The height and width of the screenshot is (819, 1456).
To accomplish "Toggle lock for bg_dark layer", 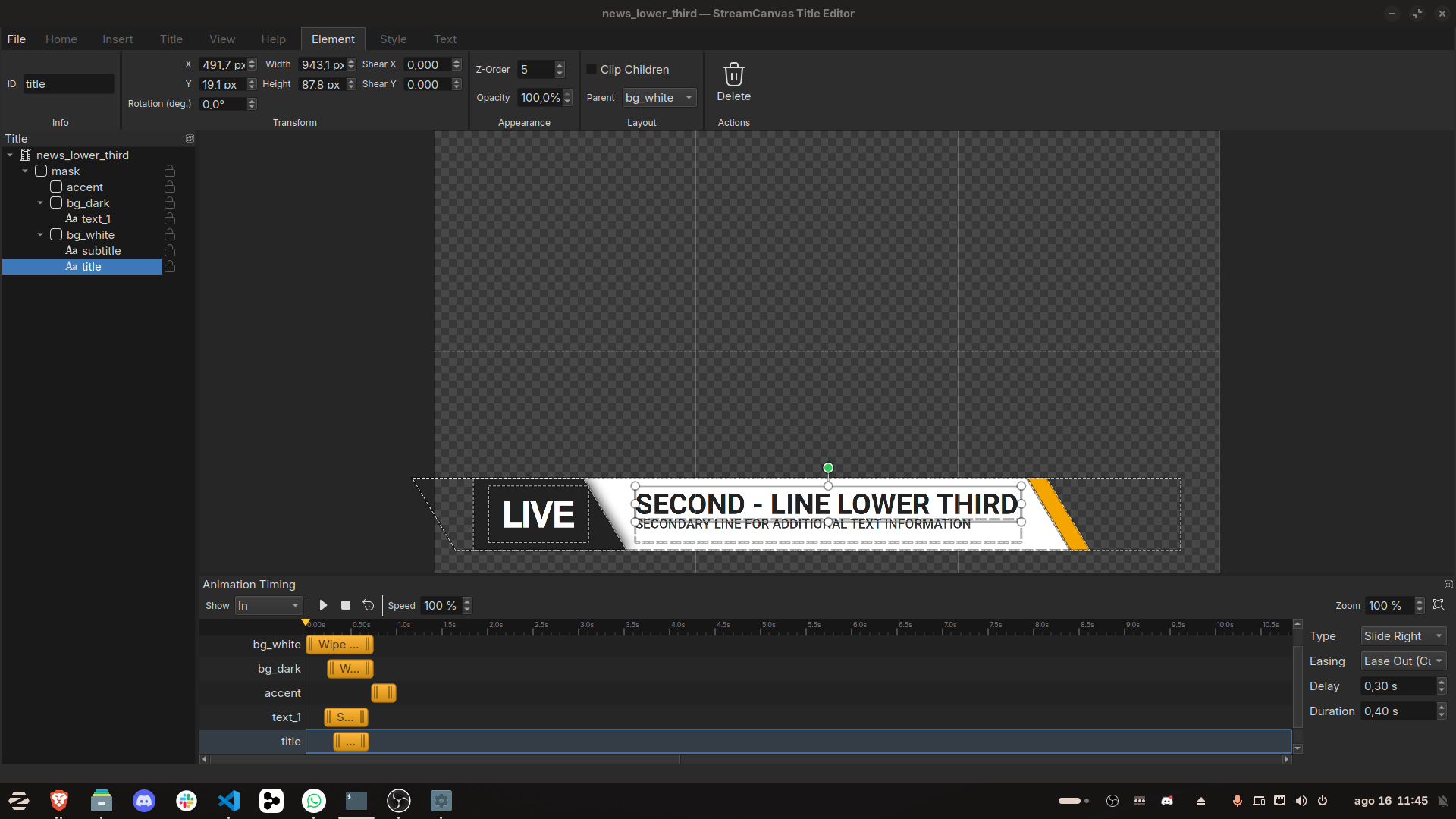I will [x=170, y=203].
